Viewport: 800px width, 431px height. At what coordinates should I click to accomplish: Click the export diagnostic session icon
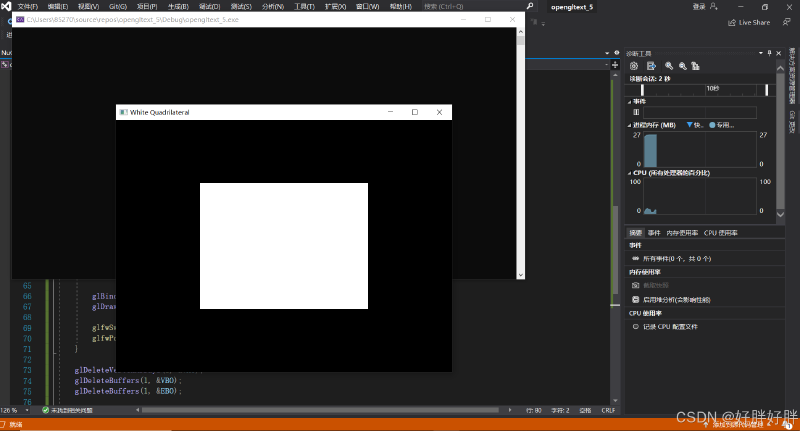tap(651, 66)
